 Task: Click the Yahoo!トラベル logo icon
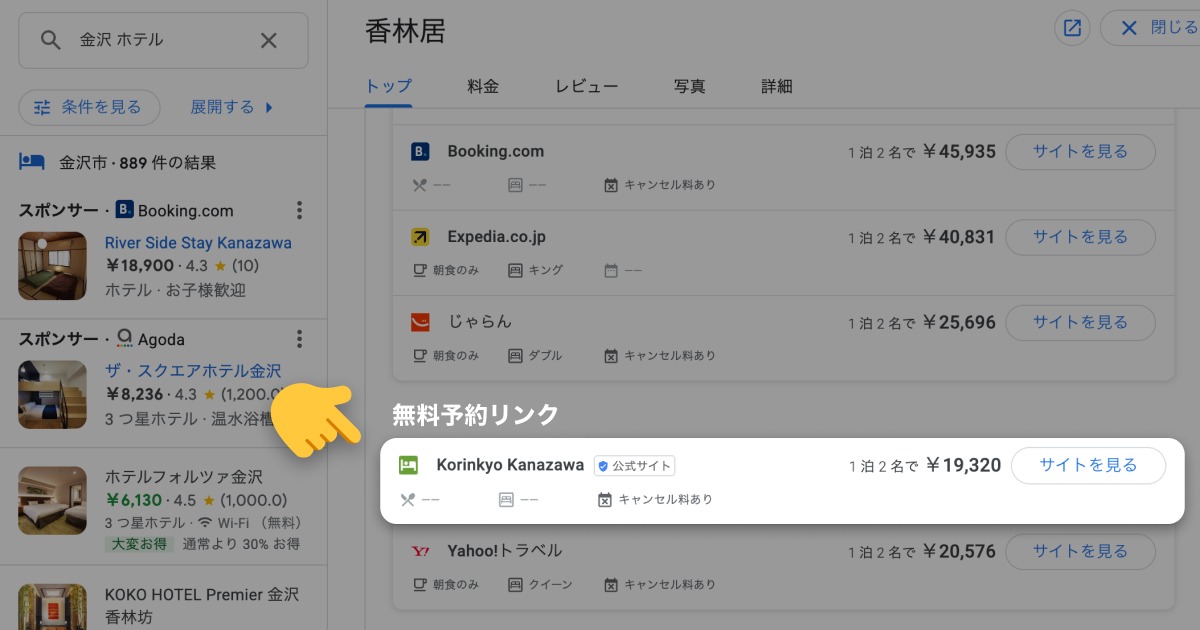(420, 551)
